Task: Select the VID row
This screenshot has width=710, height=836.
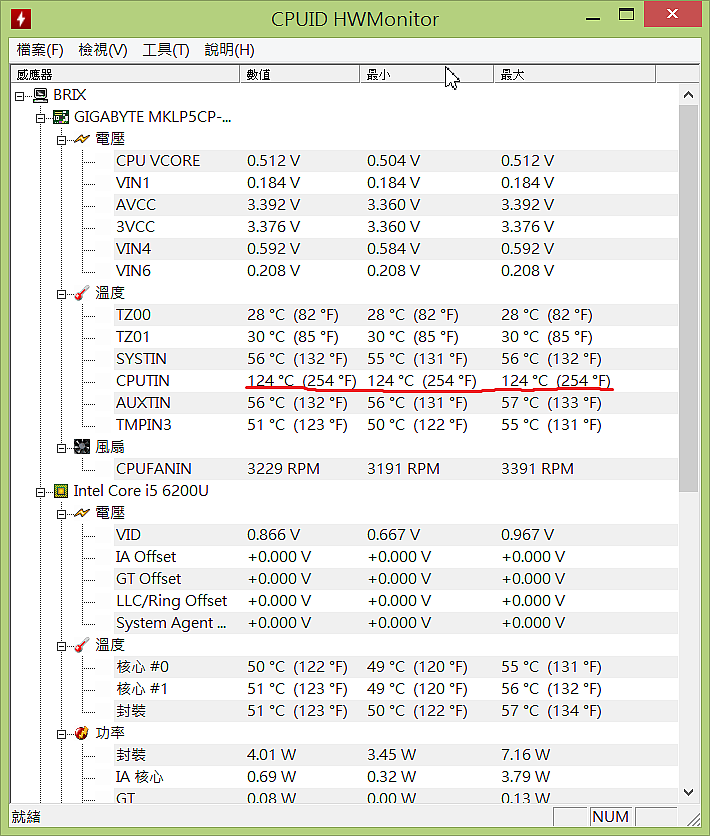Action: [x=396, y=535]
